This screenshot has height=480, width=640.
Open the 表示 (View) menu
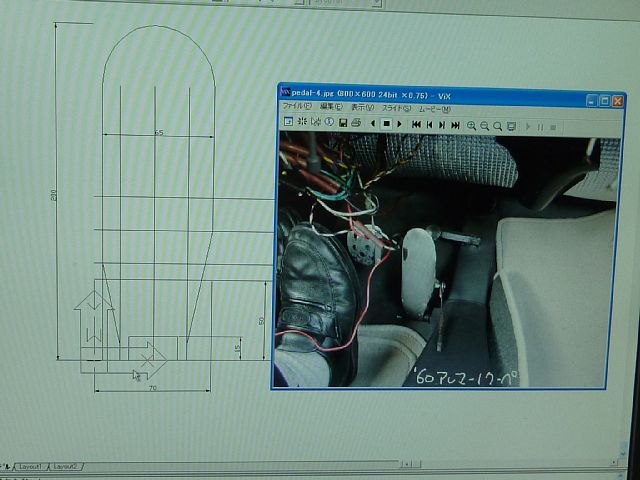point(362,107)
